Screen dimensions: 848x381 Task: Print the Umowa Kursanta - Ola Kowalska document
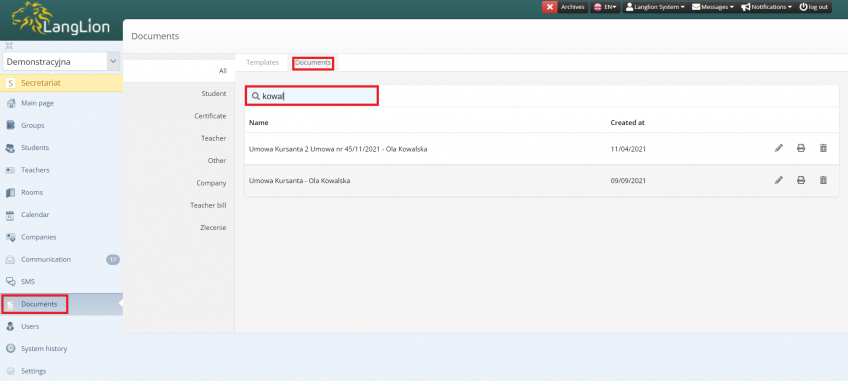801,180
